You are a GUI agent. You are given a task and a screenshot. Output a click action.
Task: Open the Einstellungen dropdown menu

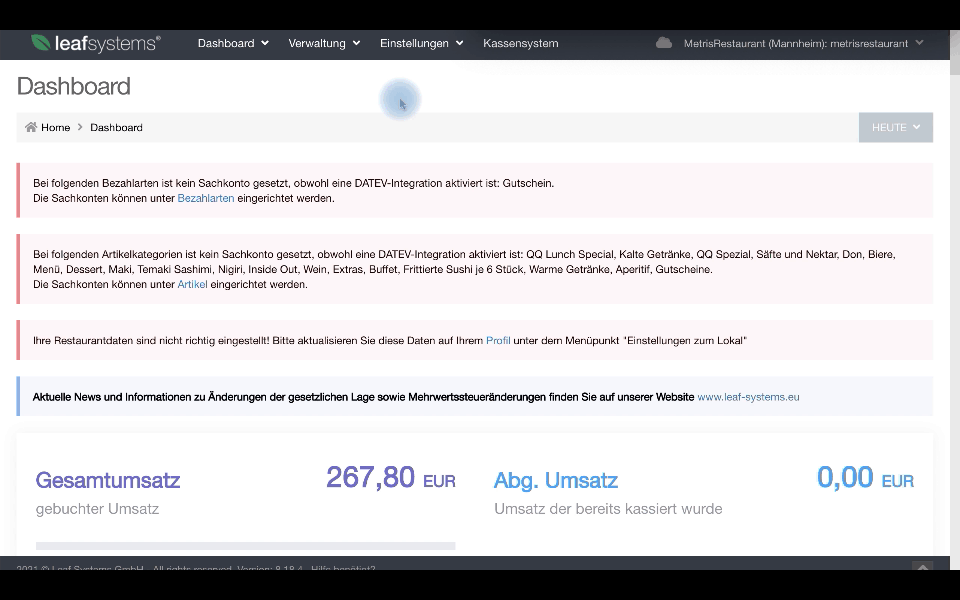(x=420, y=43)
